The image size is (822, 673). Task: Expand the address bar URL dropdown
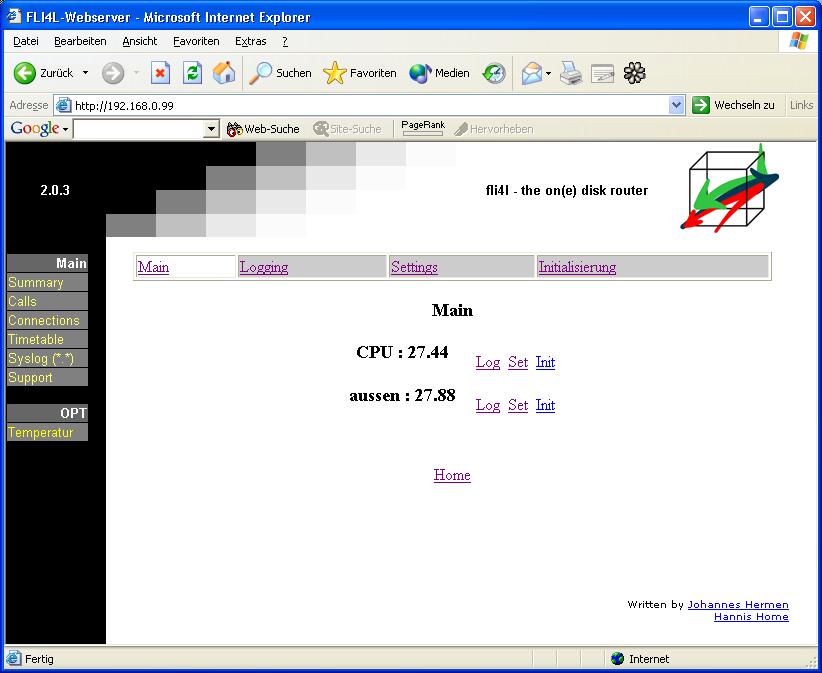tap(677, 105)
